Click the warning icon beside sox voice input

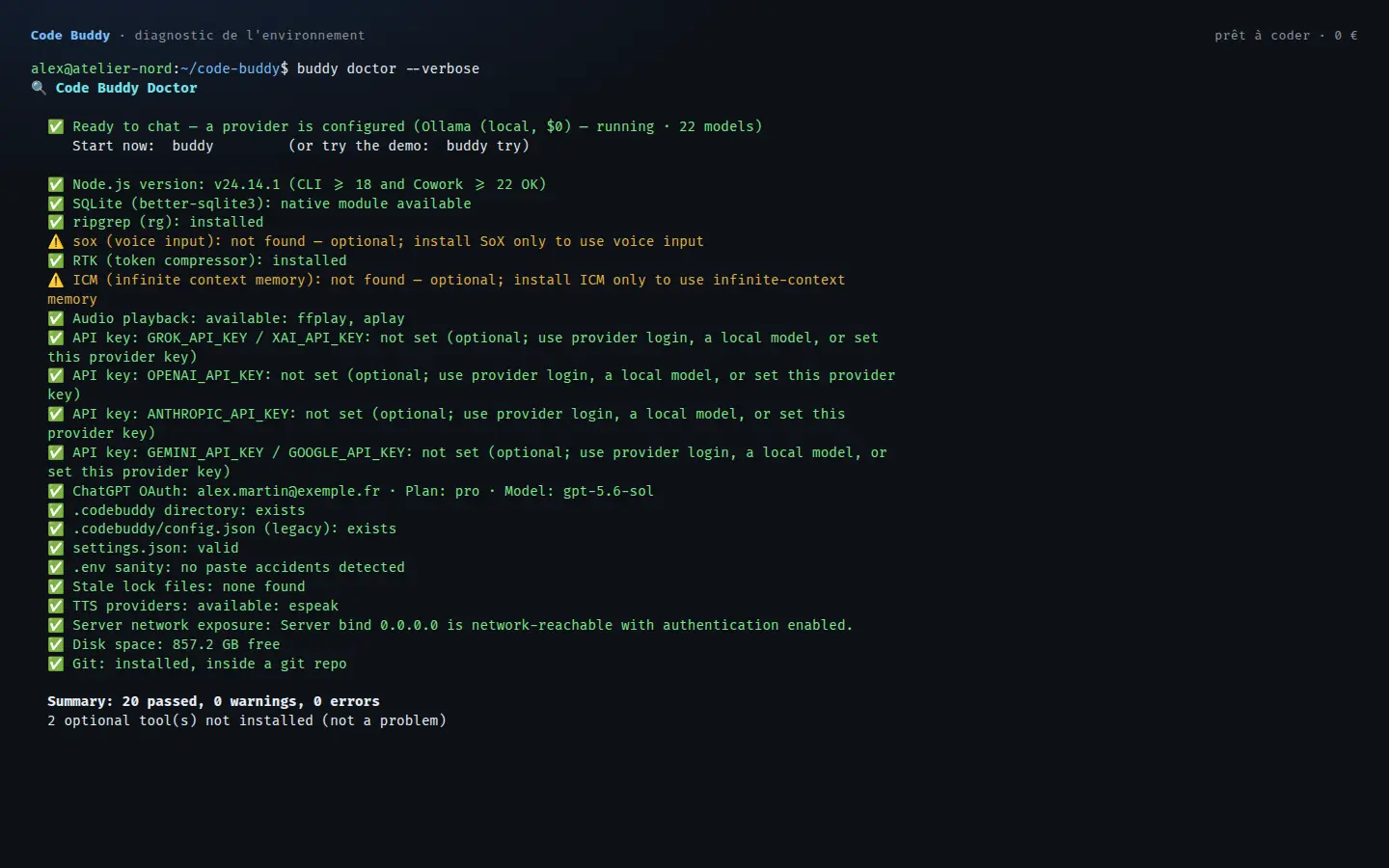tap(56, 241)
